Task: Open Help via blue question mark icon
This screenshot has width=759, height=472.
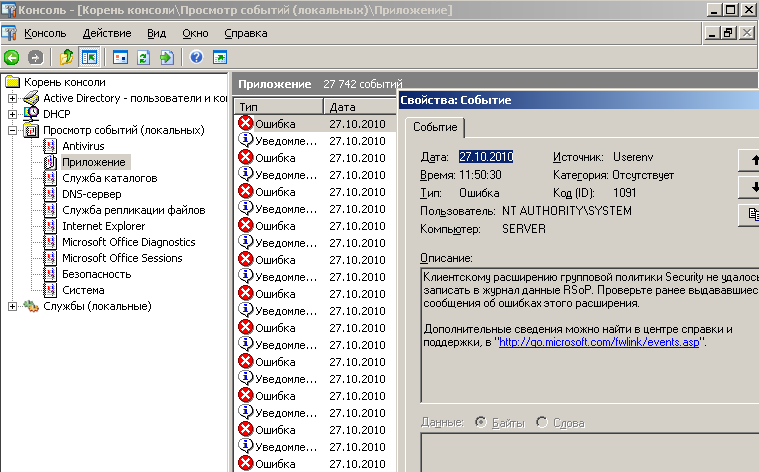Action: point(197,57)
